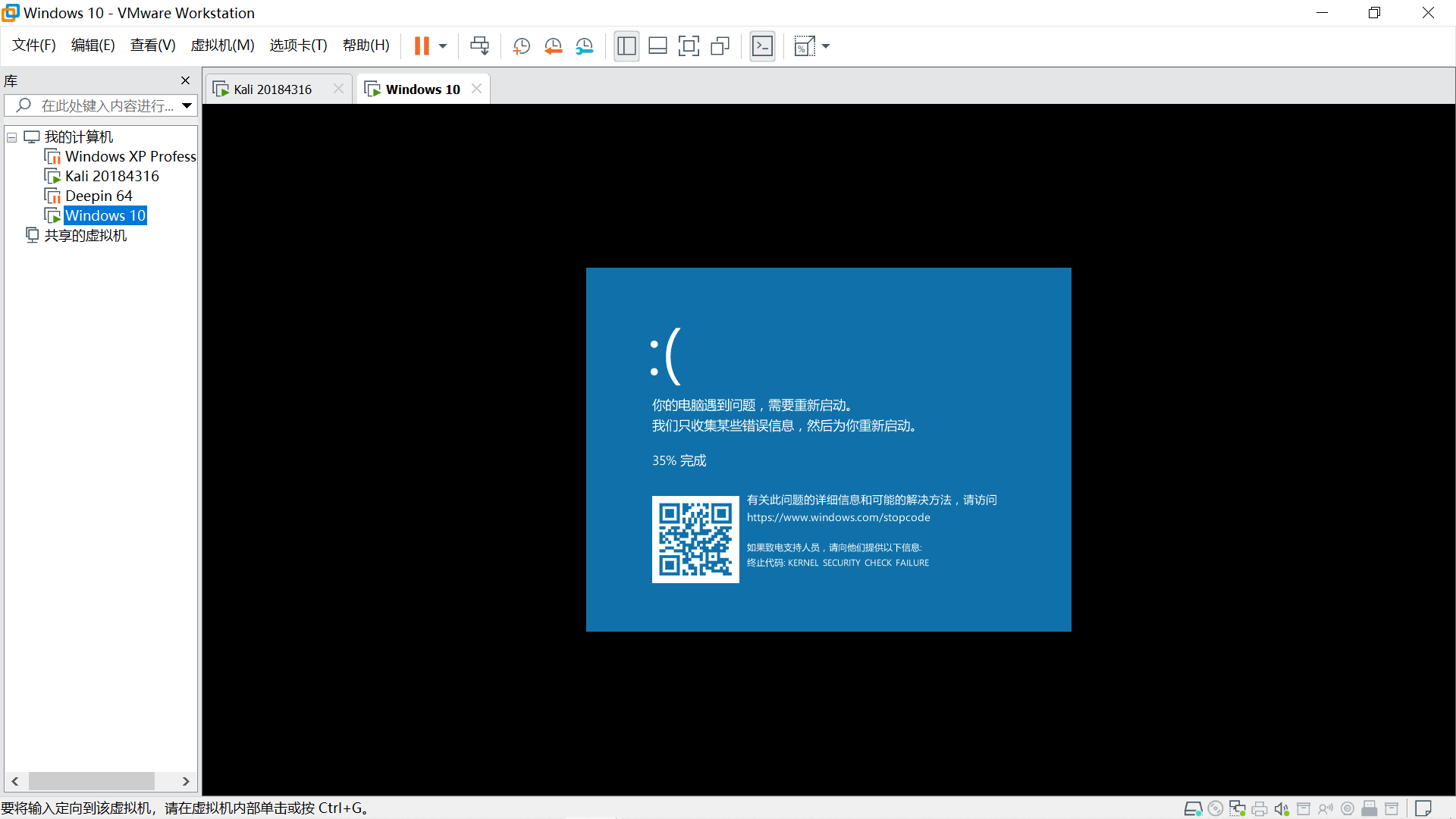Open the snapshot manager
1456x819 pixels.
tap(584, 46)
